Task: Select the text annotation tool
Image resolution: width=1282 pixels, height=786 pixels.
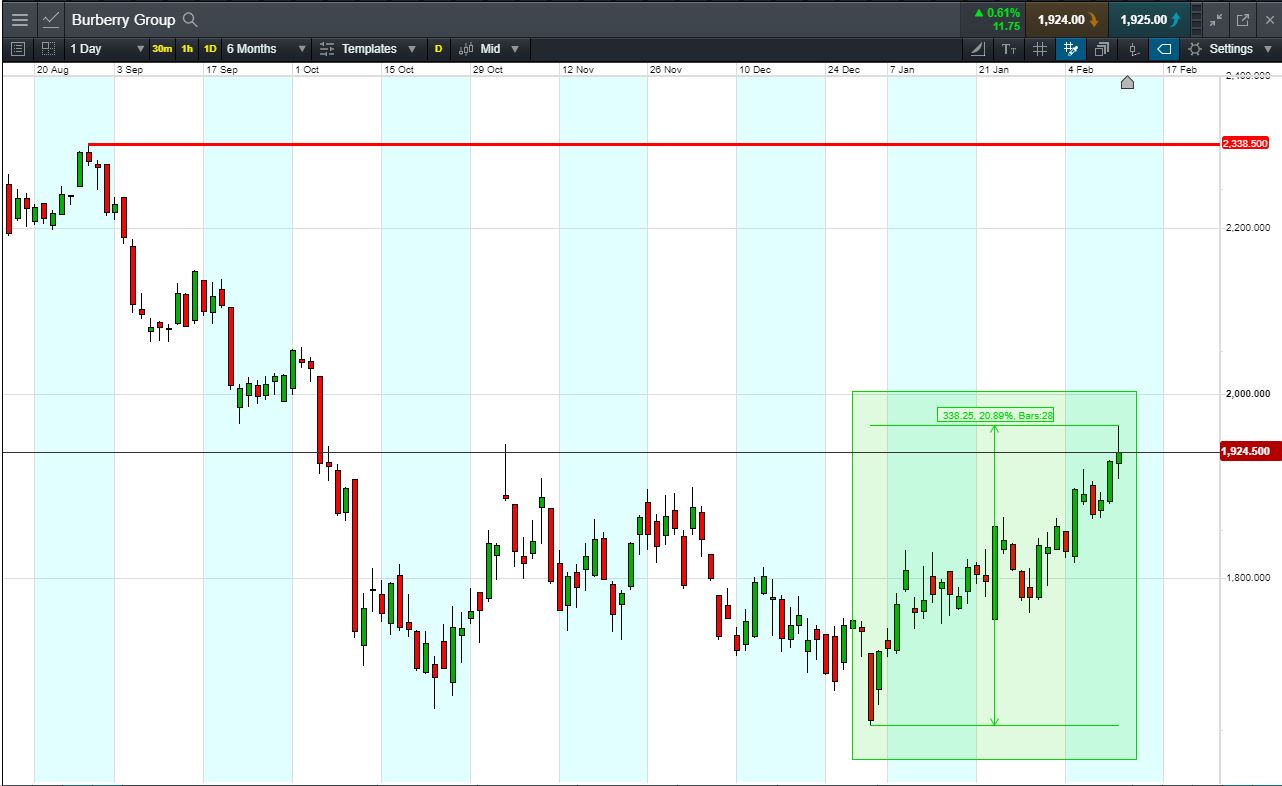Action: click(1009, 48)
